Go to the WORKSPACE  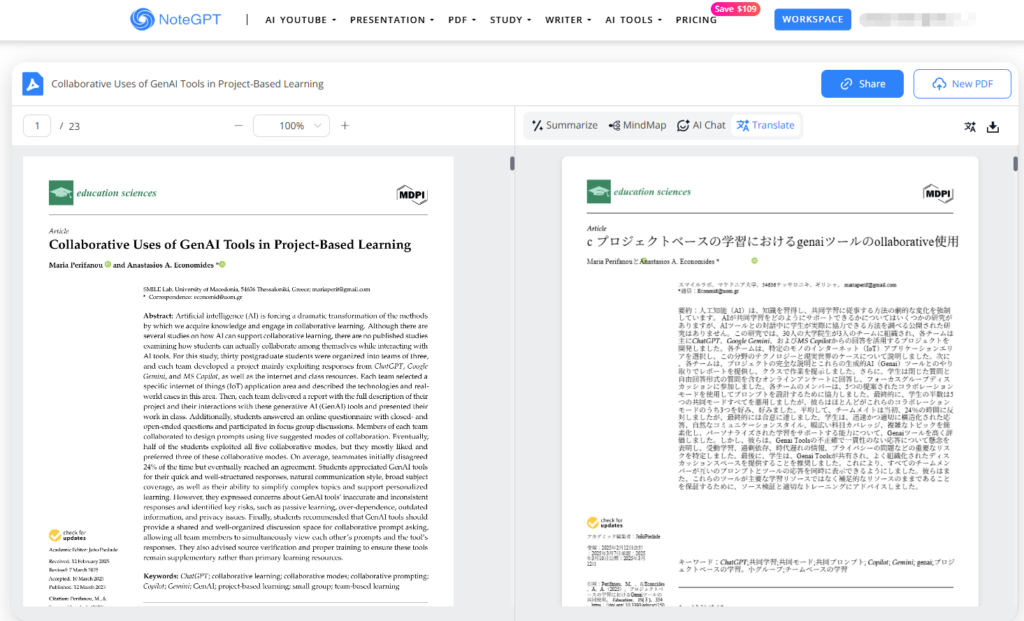click(812, 19)
